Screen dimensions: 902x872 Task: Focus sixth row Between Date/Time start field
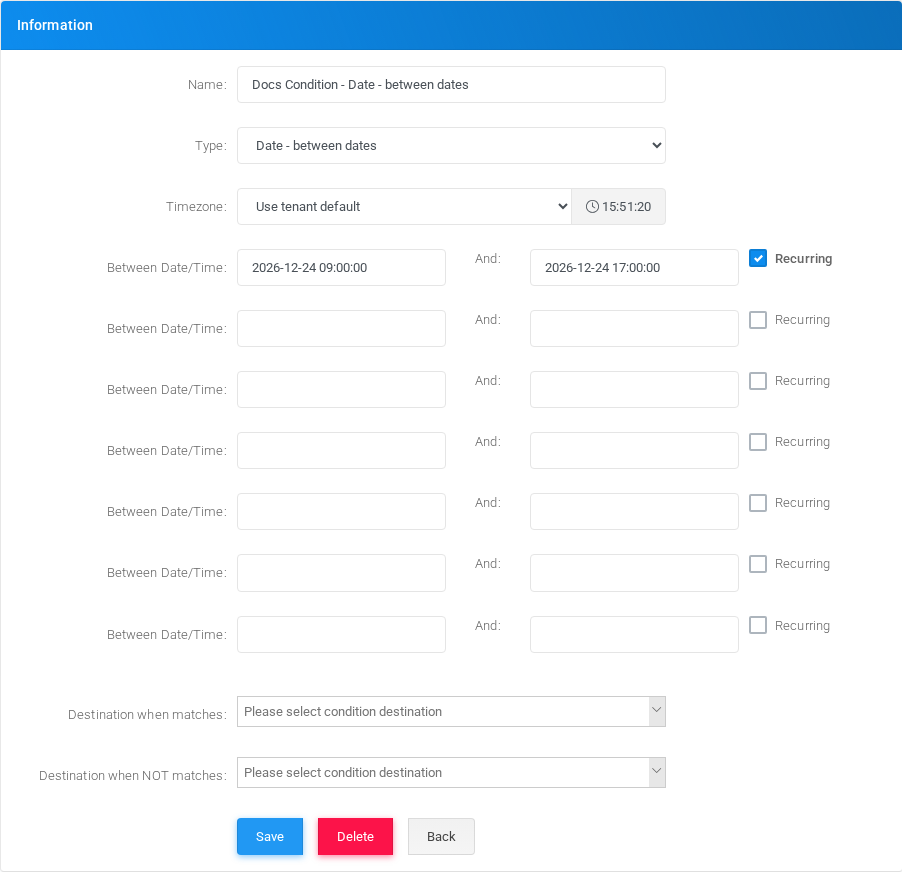[341, 573]
